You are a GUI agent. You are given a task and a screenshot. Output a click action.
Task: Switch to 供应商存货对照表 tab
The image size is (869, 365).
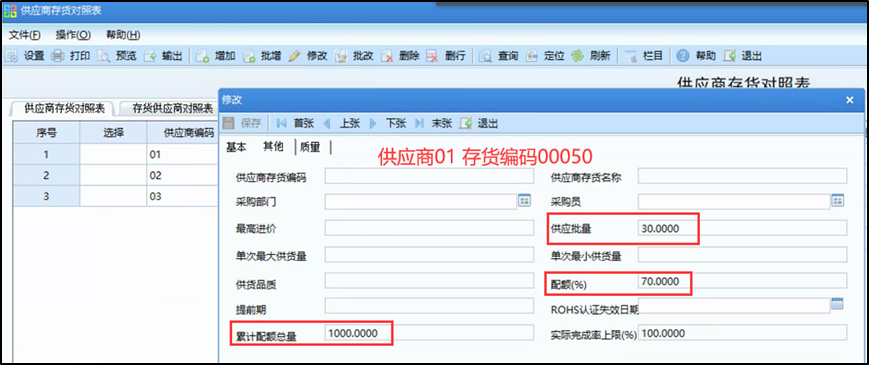pyautogui.click(x=65, y=108)
